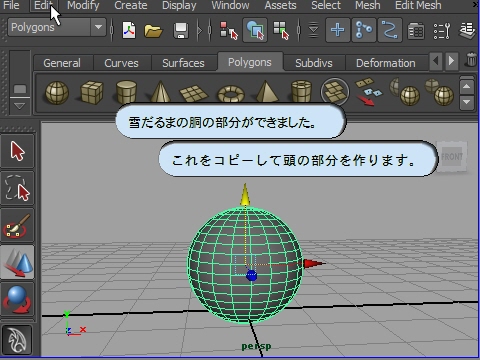Open the Select menu
This screenshot has height=360, width=480.
point(326,5)
